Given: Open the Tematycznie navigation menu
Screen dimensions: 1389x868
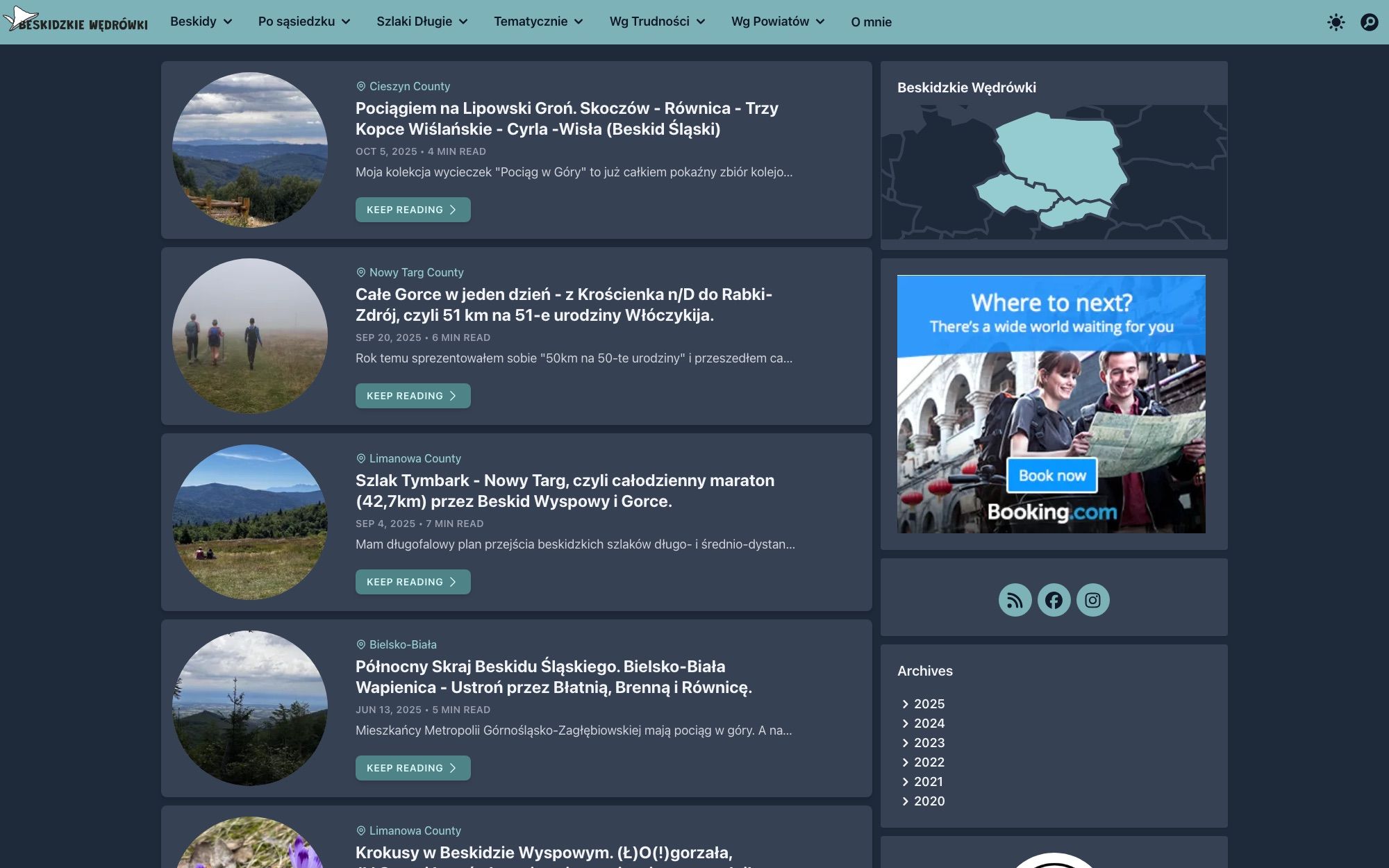Looking at the screenshot, I should (x=538, y=22).
